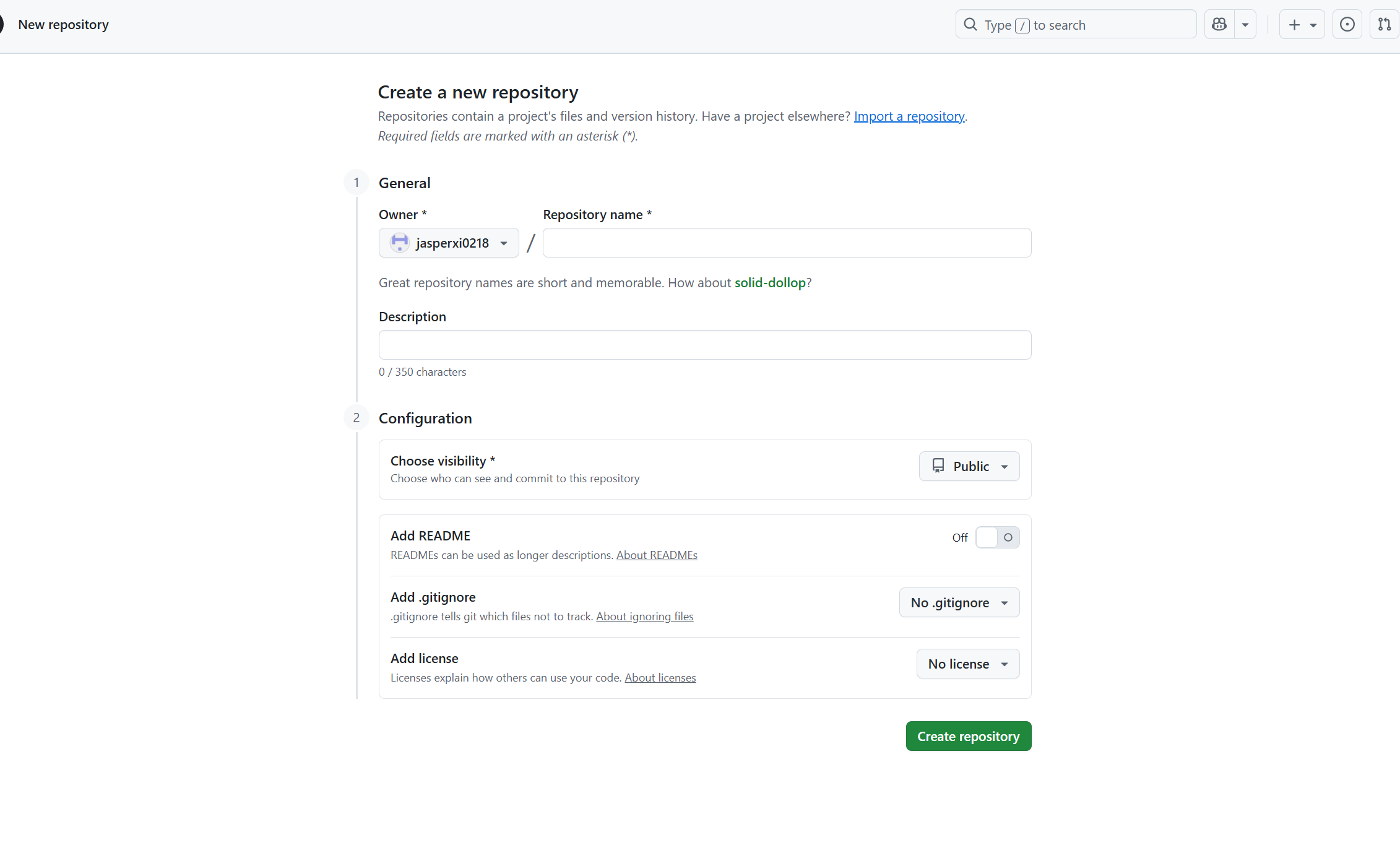Click the About READMEs link

pyautogui.click(x=656, y=555)
